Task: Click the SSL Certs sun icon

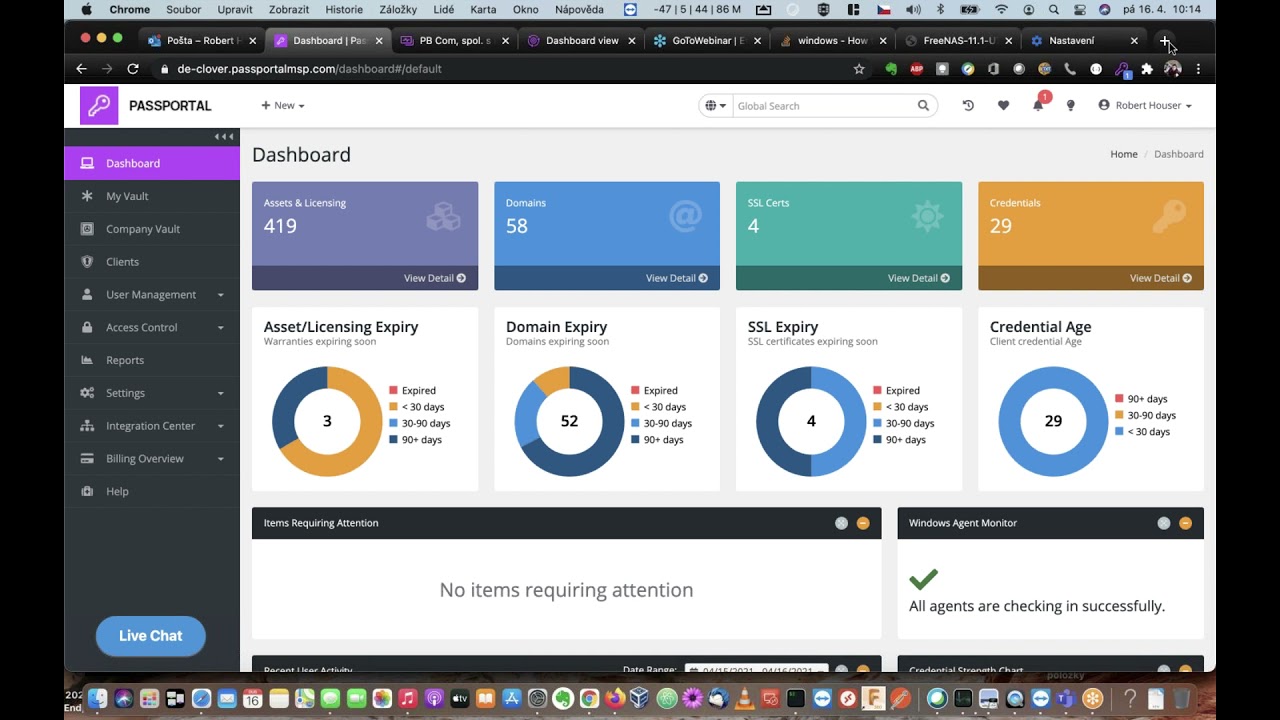Action: click(927, 216)
